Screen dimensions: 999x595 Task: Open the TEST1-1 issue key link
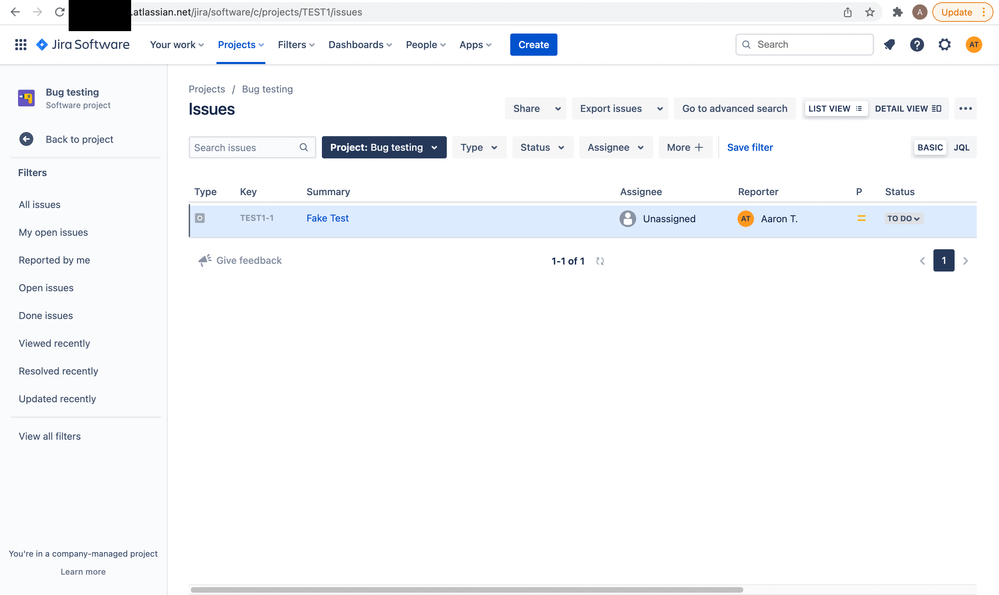click(257, 218)
